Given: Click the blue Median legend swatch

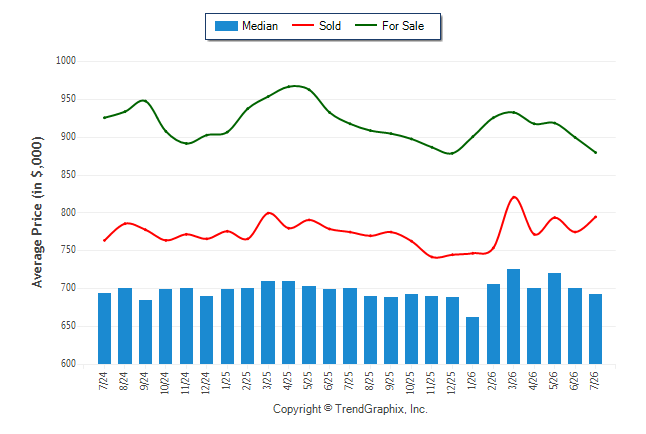Looking at the screenshot, I should pyautogui.click(x=226, y=26).
